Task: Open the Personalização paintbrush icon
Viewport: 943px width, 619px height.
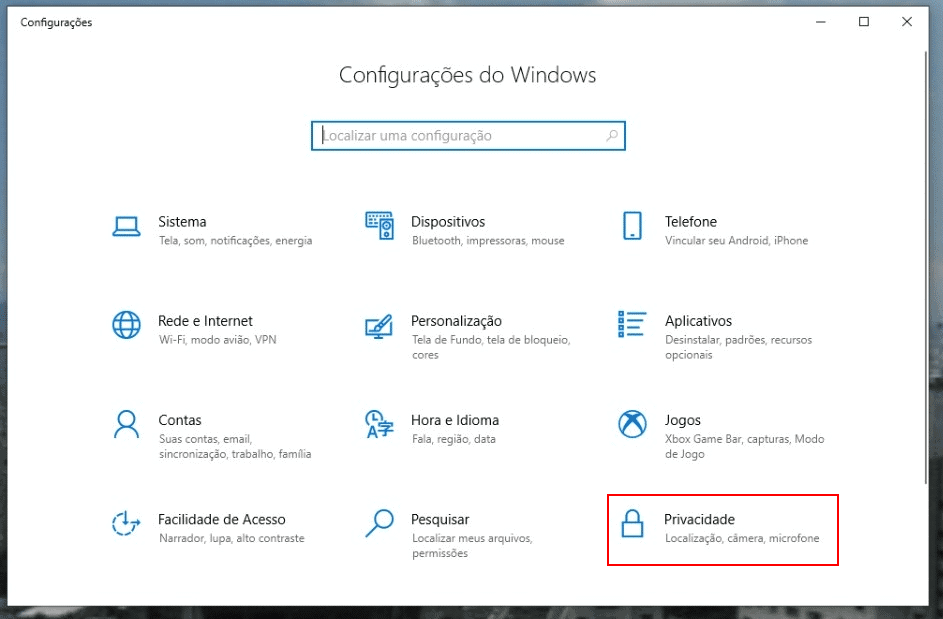Action: pyautogui.click(x=379, y=326)
